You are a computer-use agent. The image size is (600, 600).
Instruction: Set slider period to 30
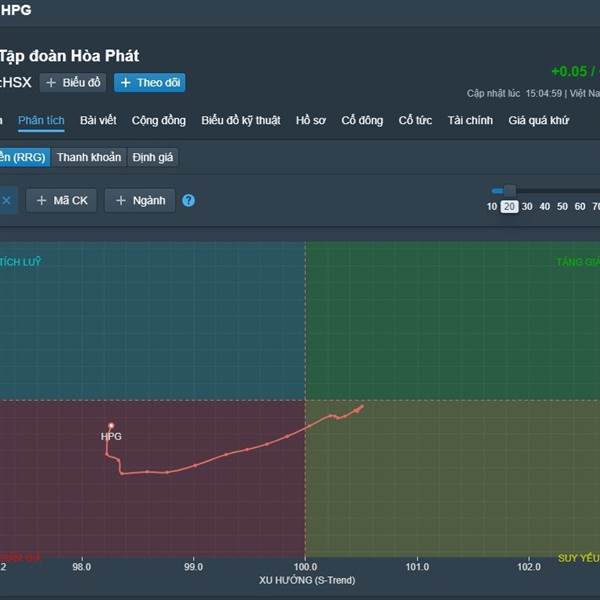click(527, 207)
